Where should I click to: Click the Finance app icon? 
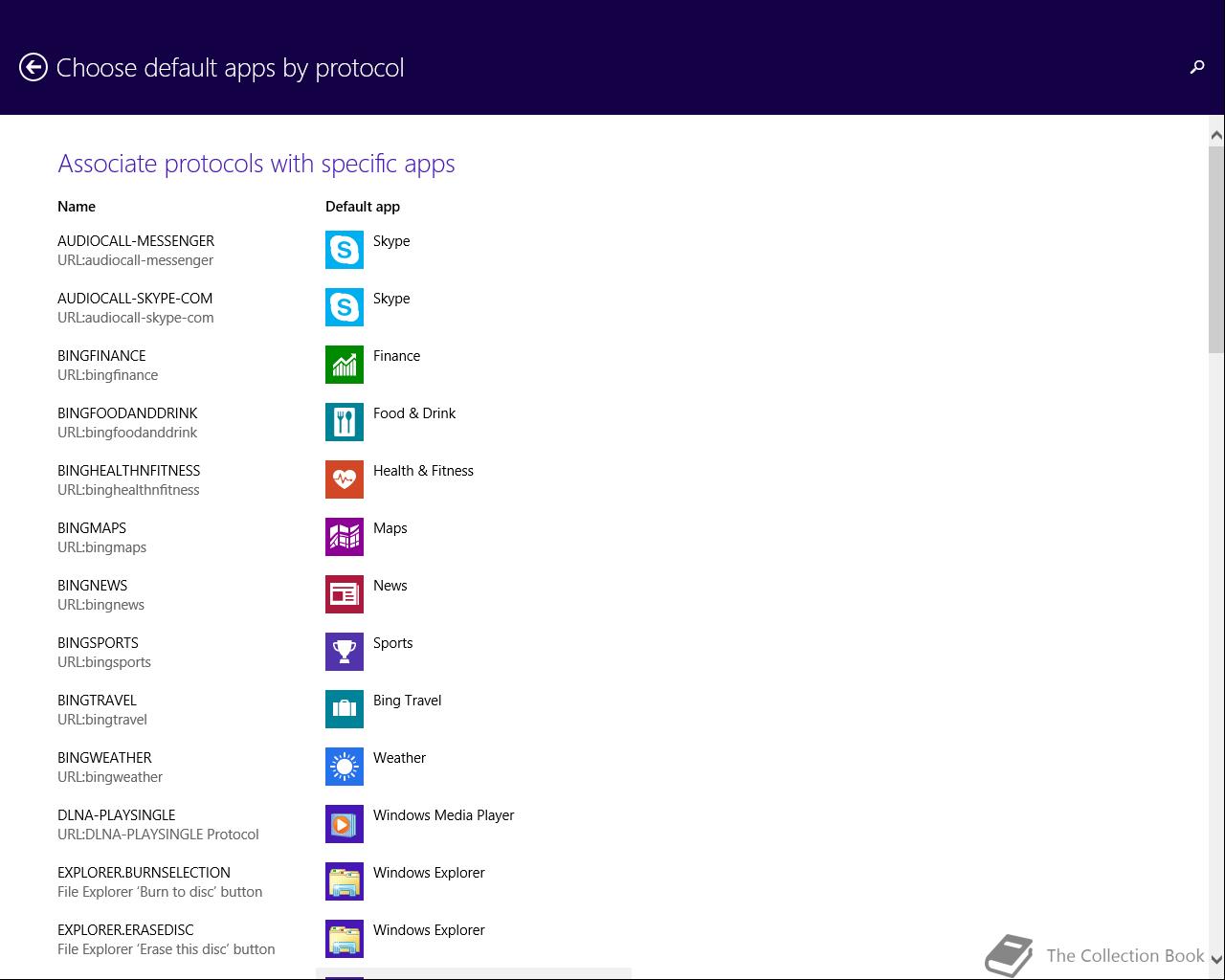(x=345, y=365)
